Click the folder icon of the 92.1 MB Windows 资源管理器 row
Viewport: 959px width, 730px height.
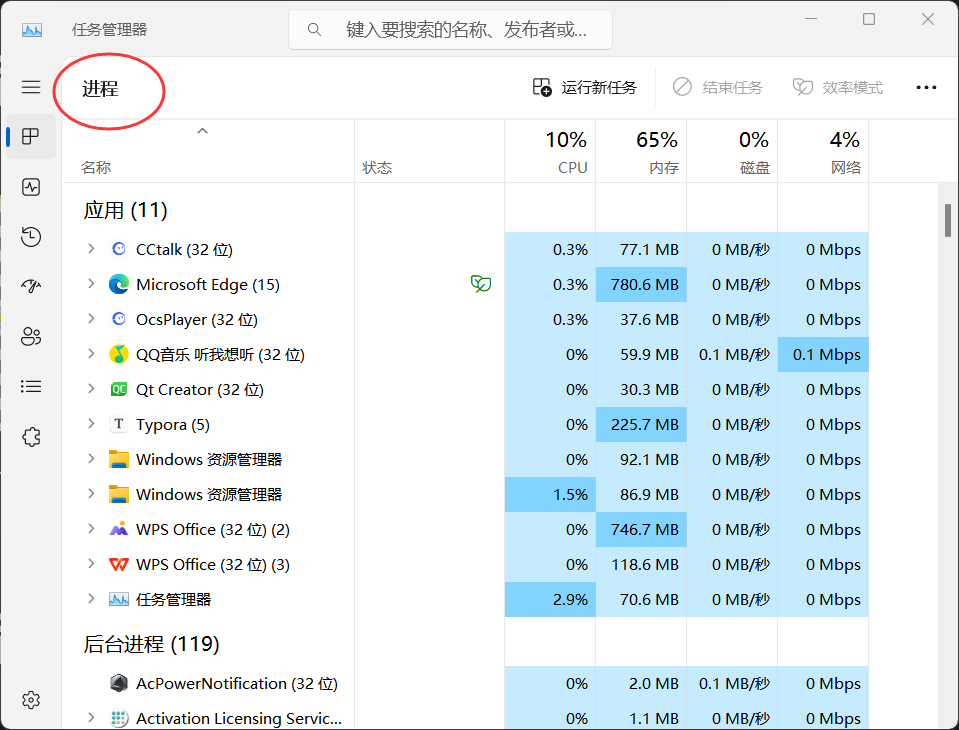pyautogui.click(x=119, y=459)
